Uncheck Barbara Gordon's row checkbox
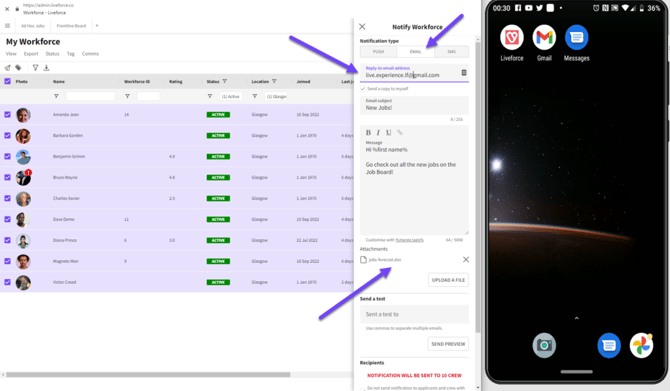This screenshot has width=670, height=391. click(7, 135)
